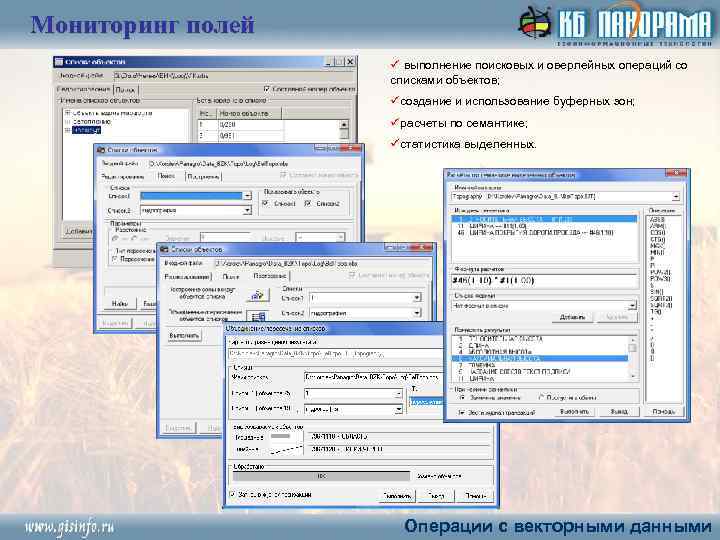Click scrollbar thumb of the result semantics list
The width and height of the screenshot is (720, 540).
(x=632, y=348)
